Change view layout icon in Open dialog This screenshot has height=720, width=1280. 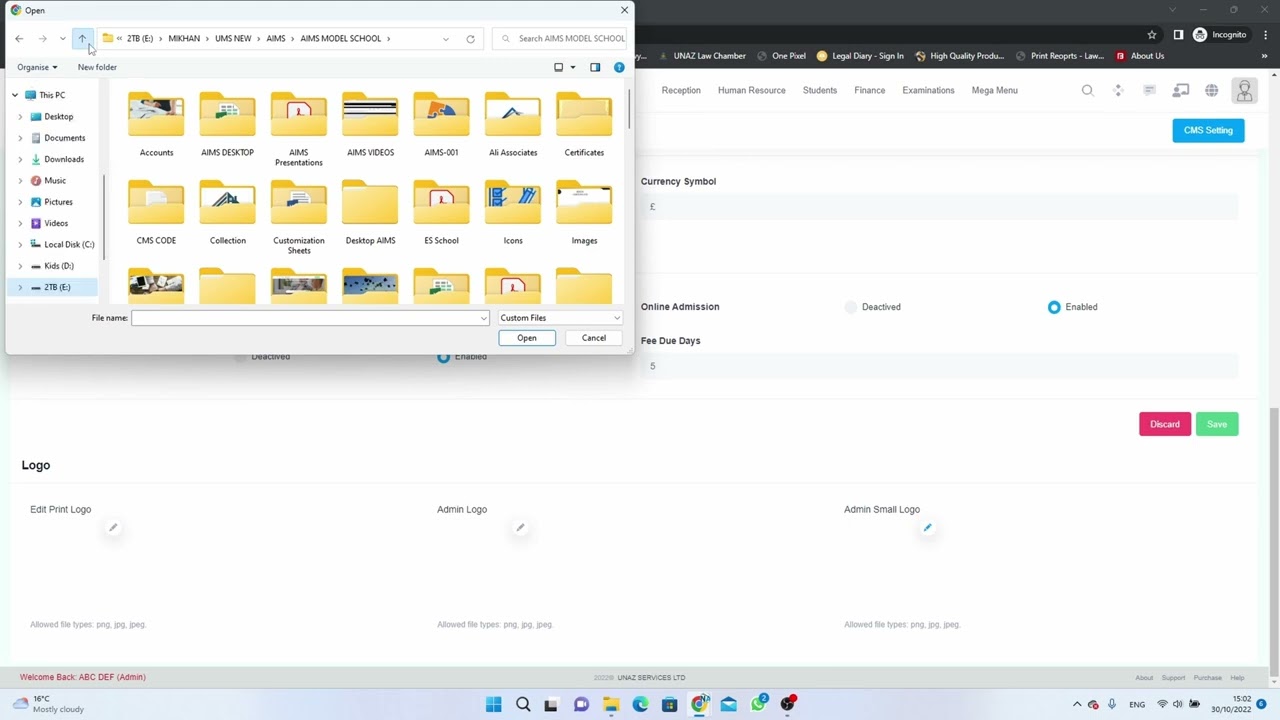(x=559, y=67)
